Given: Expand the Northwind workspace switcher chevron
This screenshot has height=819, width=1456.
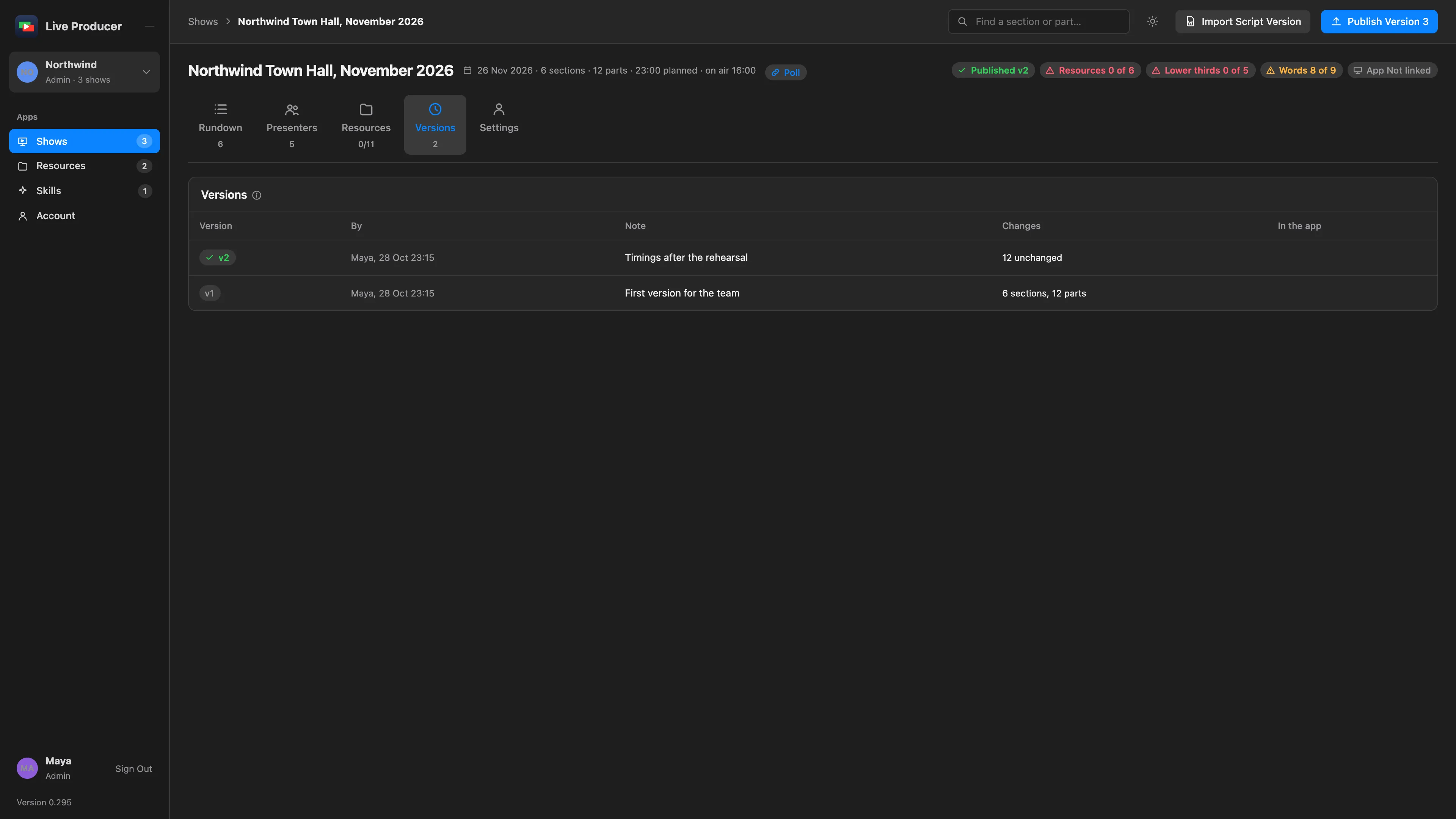Looking at the screenshot, I should [146, 72].
